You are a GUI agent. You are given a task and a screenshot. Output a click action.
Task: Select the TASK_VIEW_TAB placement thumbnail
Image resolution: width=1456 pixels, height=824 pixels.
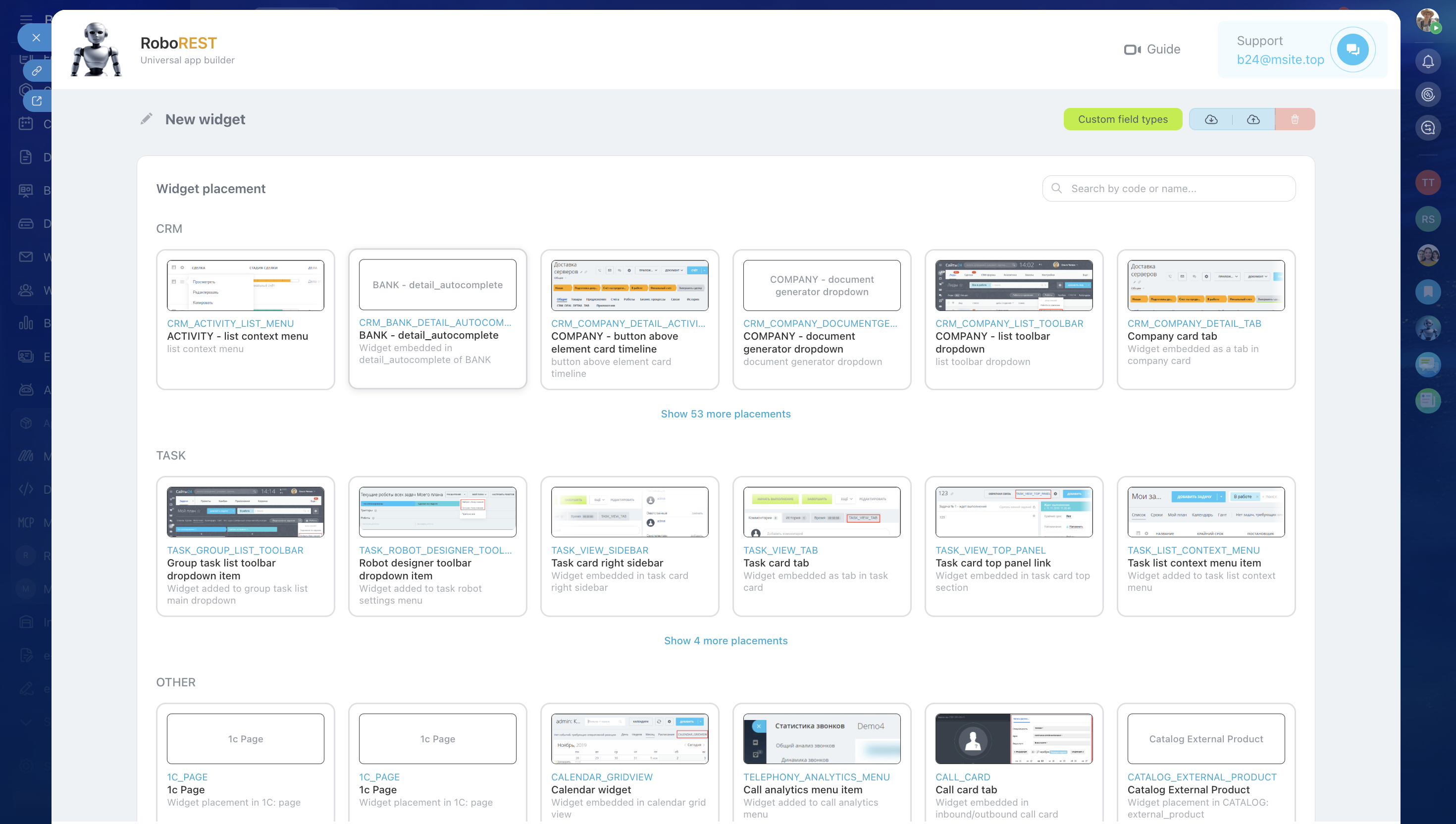pyautogui.click(x=821, y=512)
